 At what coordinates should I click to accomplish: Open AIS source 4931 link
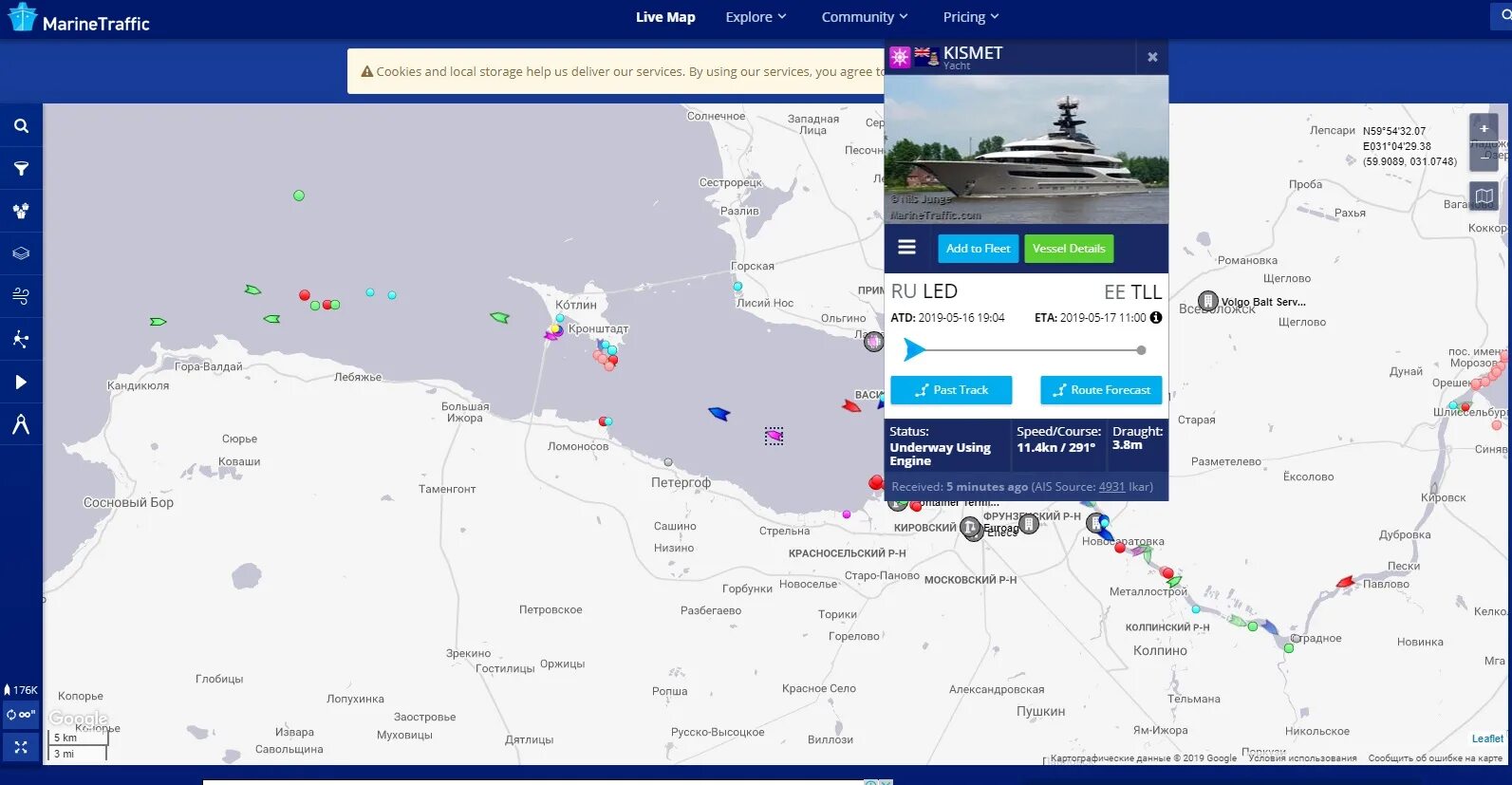(1111, 487)
